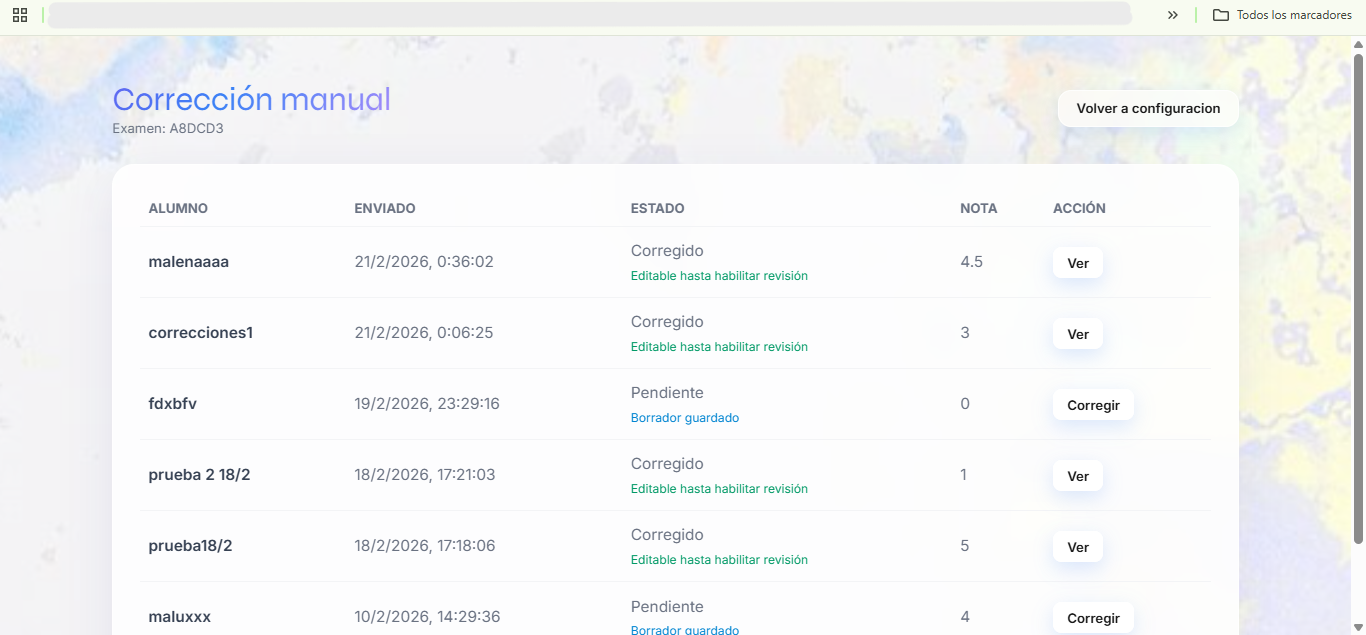Select student name fdxbfv
1366x635 pixels.
[x=172, y=404]
